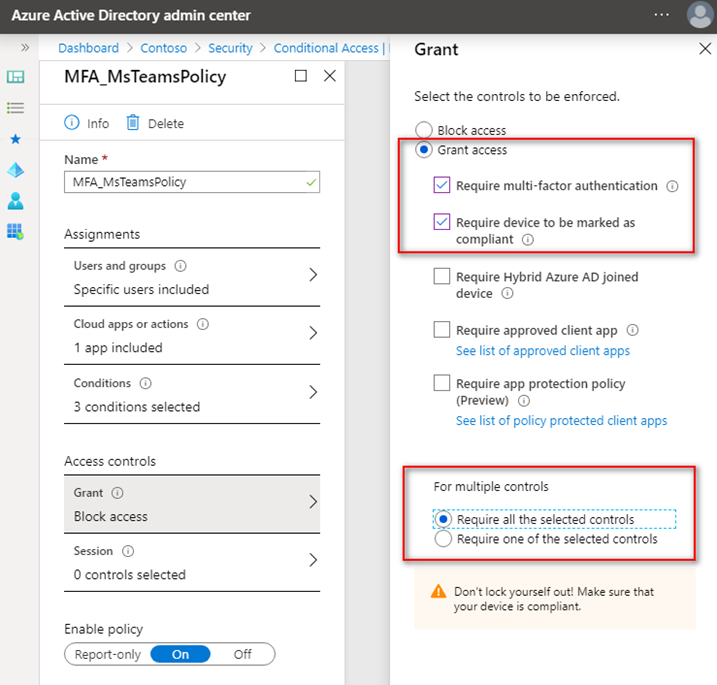Select the Block access radio button
717x685 pixels.
coord(423,130)
